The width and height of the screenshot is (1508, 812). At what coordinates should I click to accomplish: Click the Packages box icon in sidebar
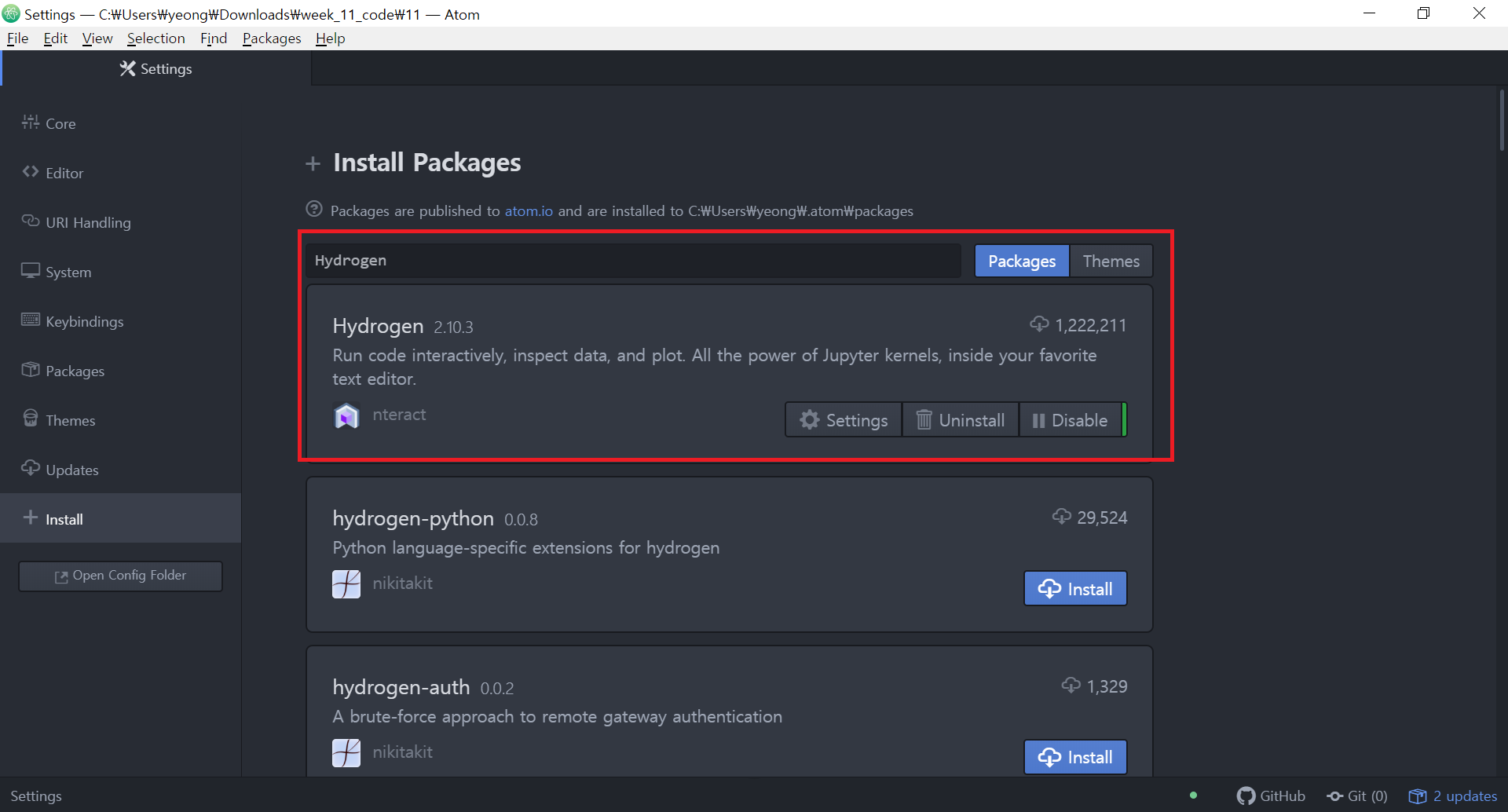pyautogui.click(x=31, y=369)
